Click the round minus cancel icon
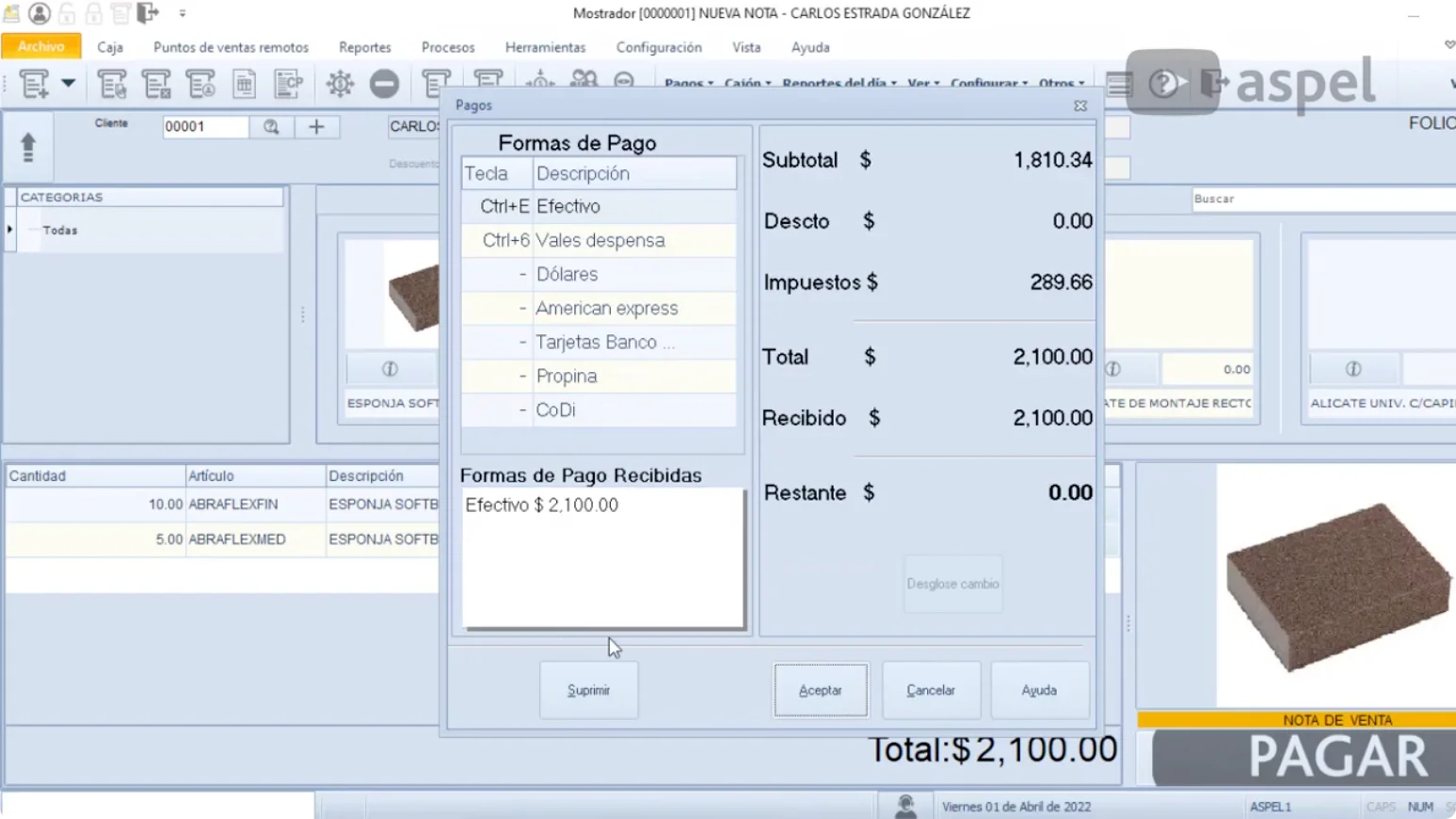This screenshot has height=819, width=1456. [384, 85]
